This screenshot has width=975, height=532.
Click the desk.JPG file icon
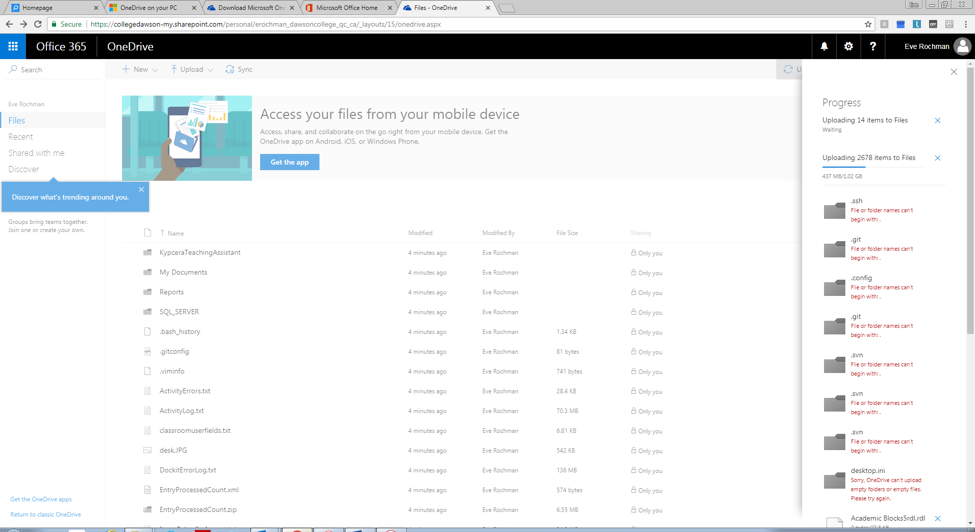click(x=147, y=450)
